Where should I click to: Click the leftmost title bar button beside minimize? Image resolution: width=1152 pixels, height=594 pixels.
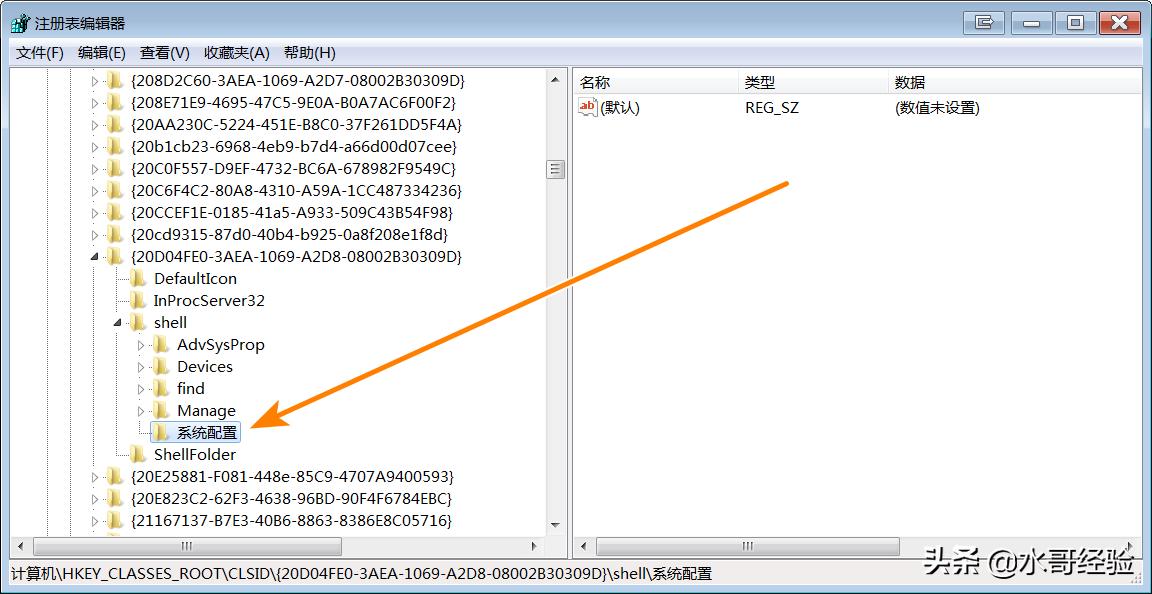(x=984, y=23)
